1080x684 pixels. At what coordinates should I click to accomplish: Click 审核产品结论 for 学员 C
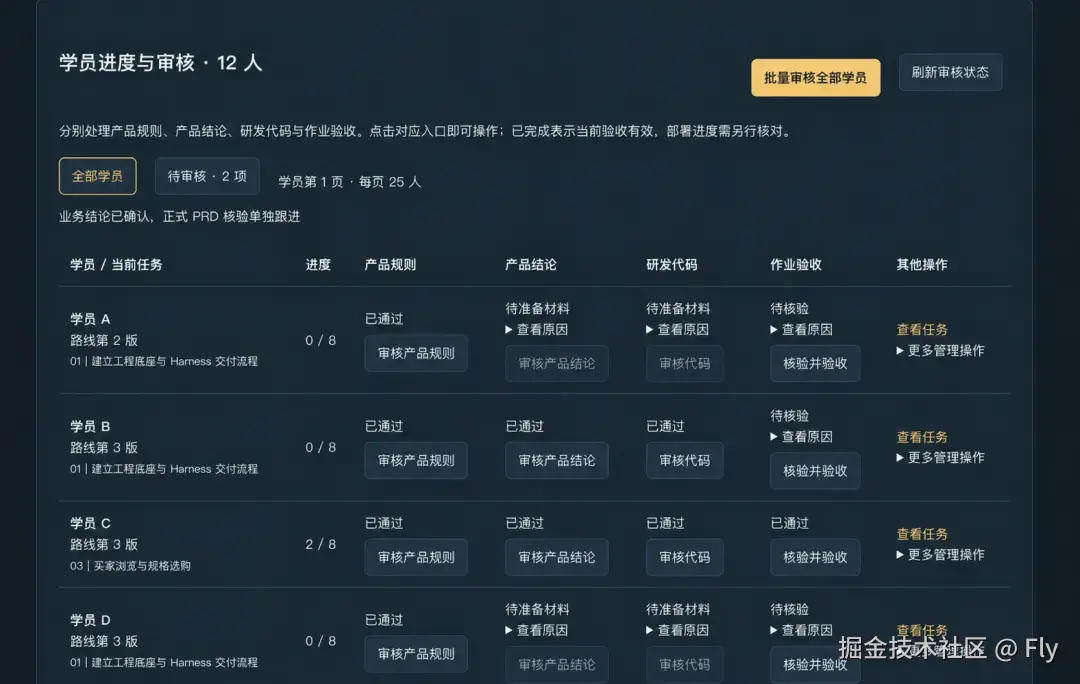[557, 557]
